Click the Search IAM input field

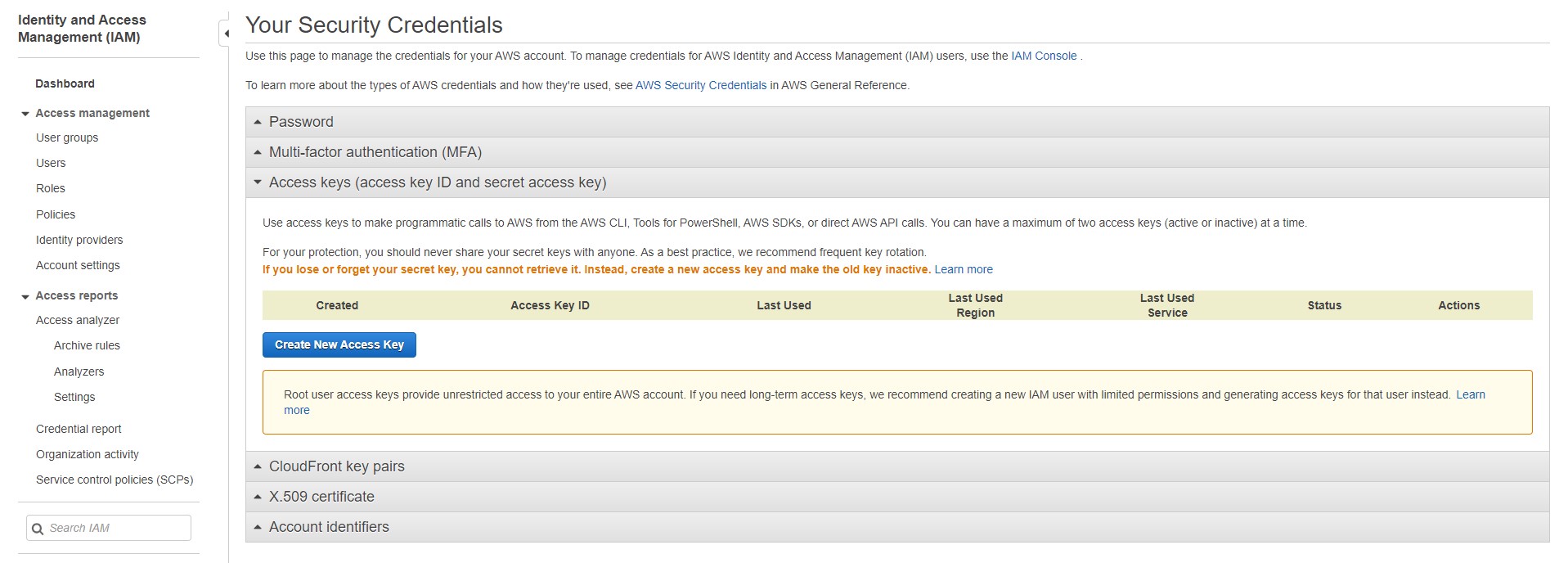tap(109, 528)
